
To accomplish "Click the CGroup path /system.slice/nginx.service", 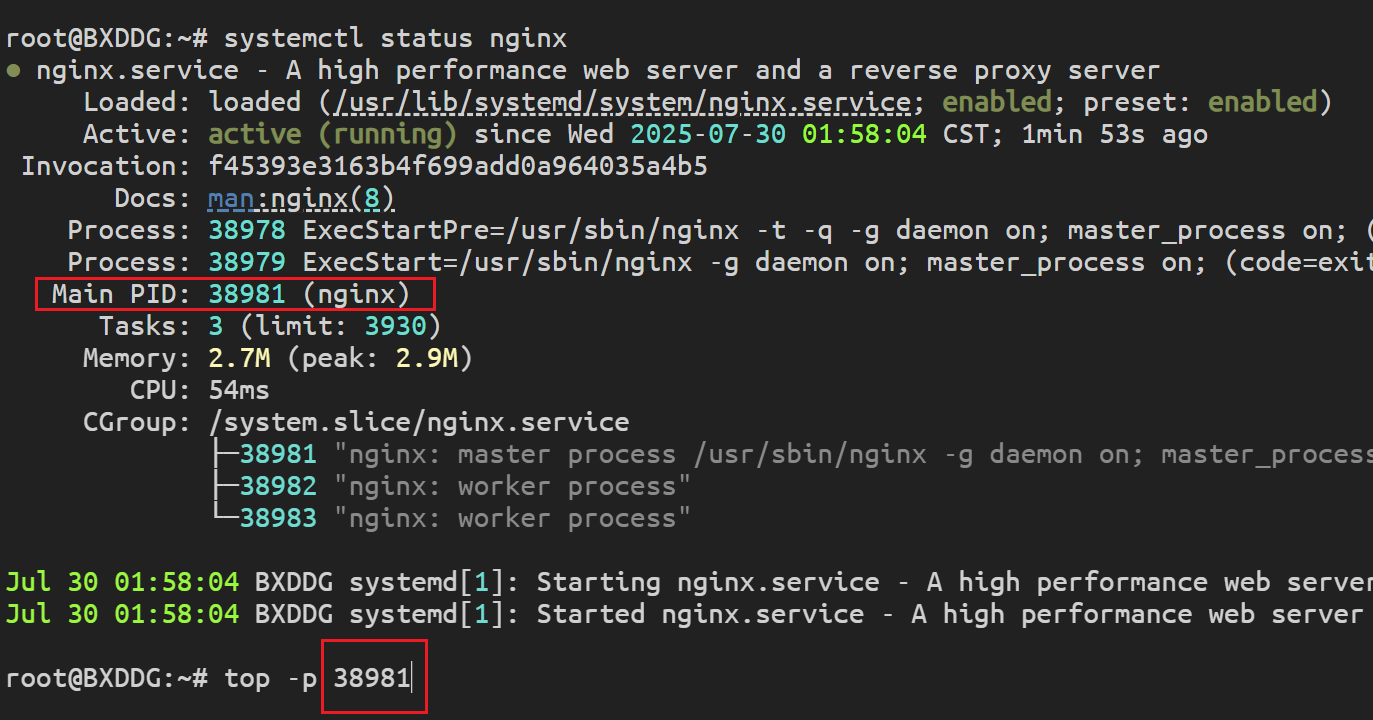I will pos(419,422).
